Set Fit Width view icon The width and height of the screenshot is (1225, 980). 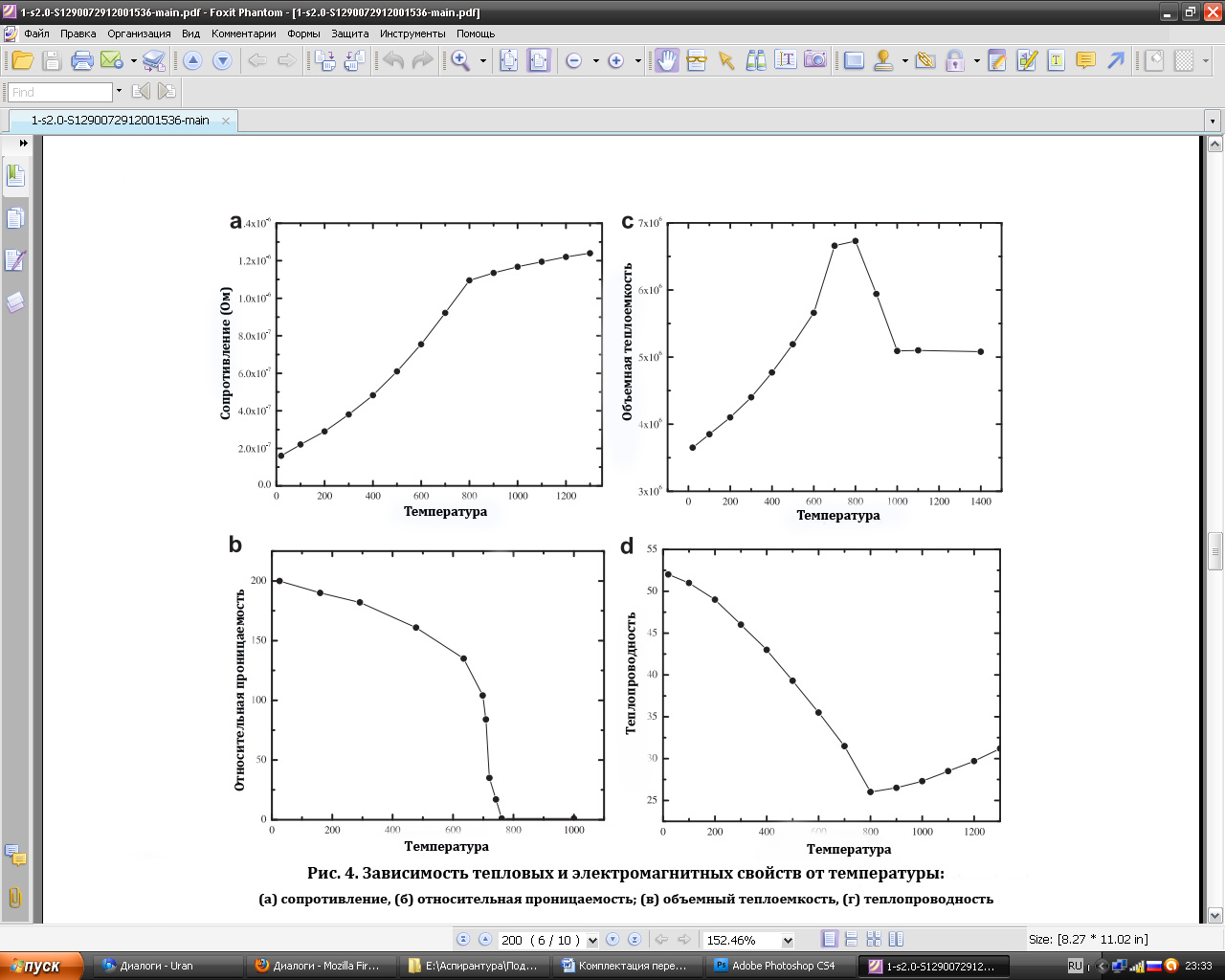539,60
